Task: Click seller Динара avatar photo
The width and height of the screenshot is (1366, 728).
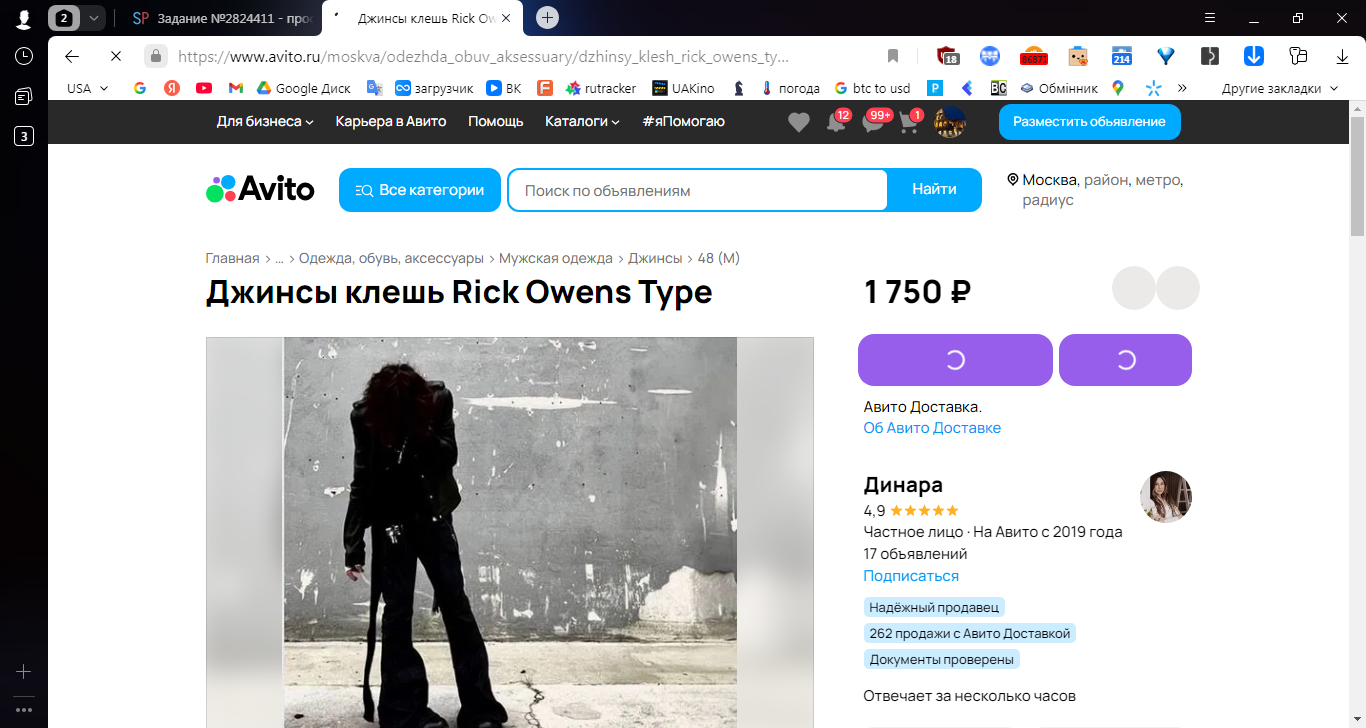Action: point(1166,497)
